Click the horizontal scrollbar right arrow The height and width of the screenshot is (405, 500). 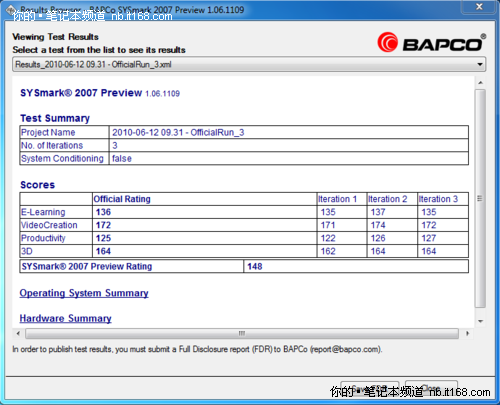coord(467,333)
